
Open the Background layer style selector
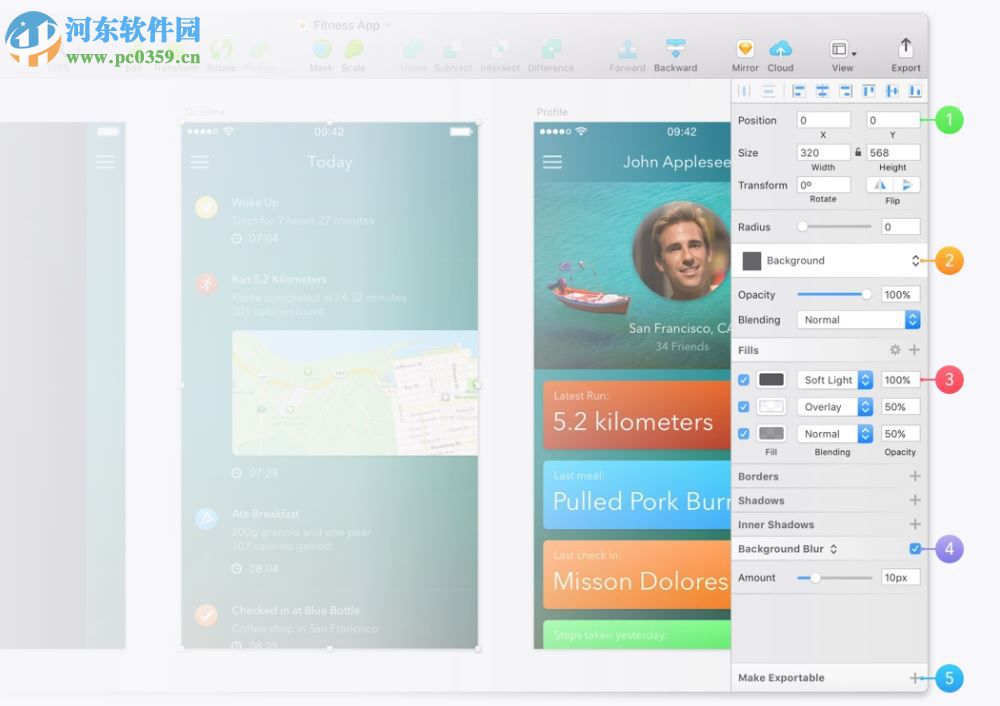click(x=828, y=260)
